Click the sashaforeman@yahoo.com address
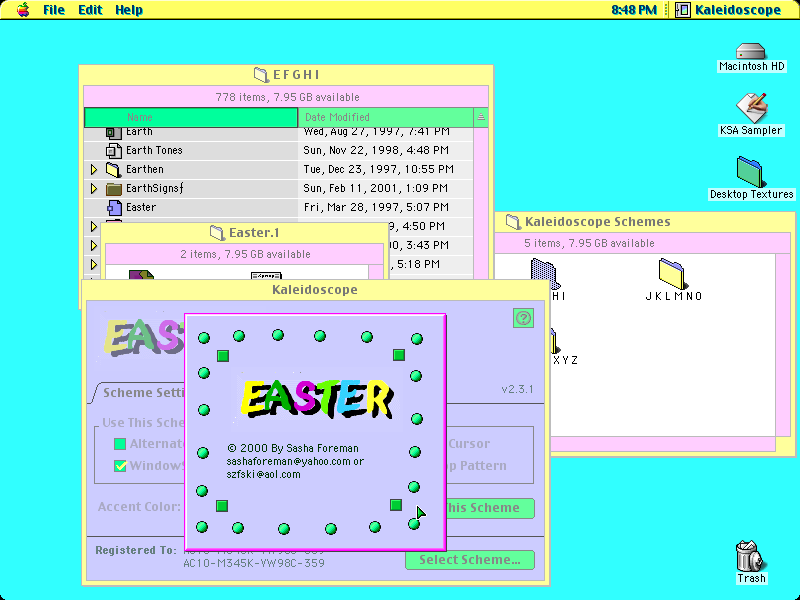Image resolution: width=800 pixels, height=600 pixels. point(289,461)
